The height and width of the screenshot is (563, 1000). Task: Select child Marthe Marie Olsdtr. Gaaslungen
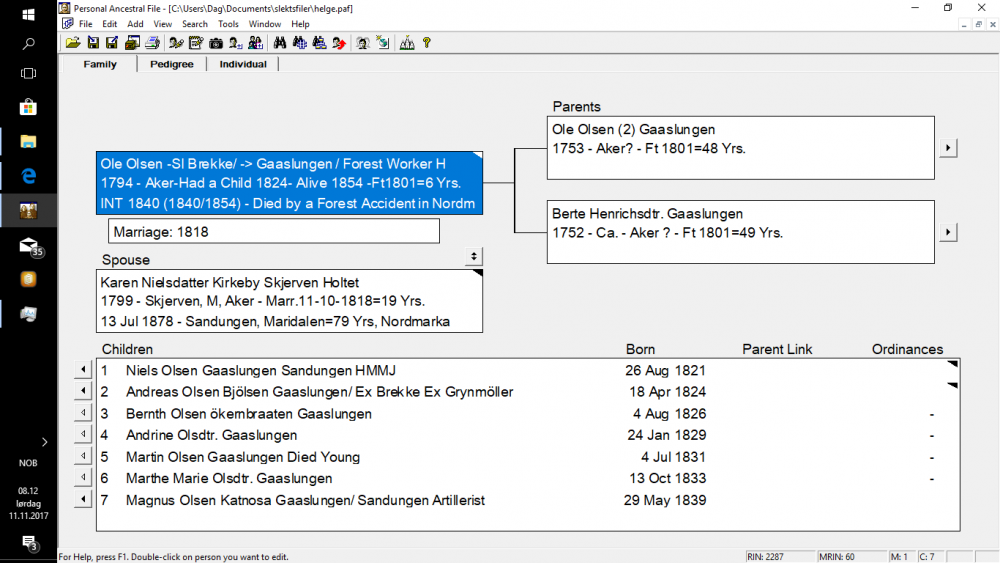pyautogui.click(x=229, y=478)
